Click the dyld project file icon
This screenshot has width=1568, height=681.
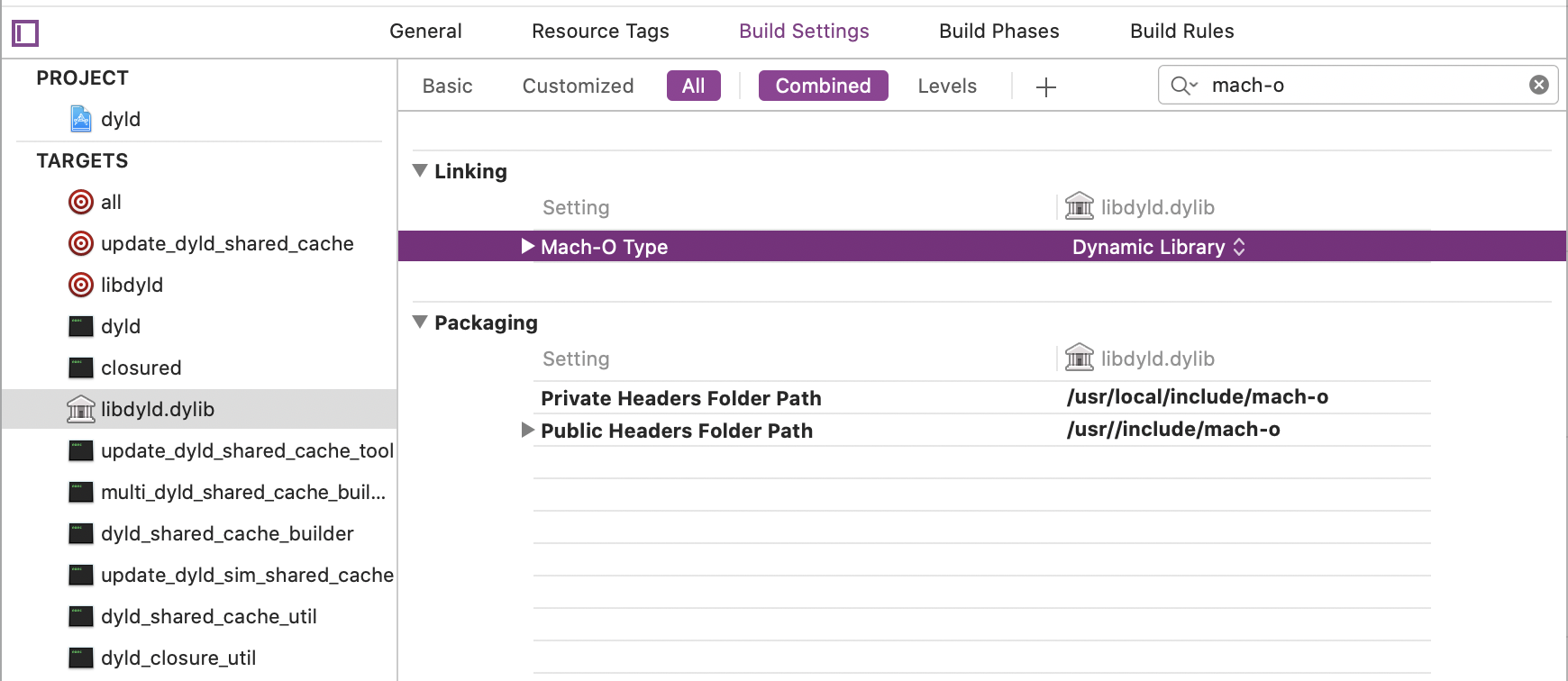point(81,119)
